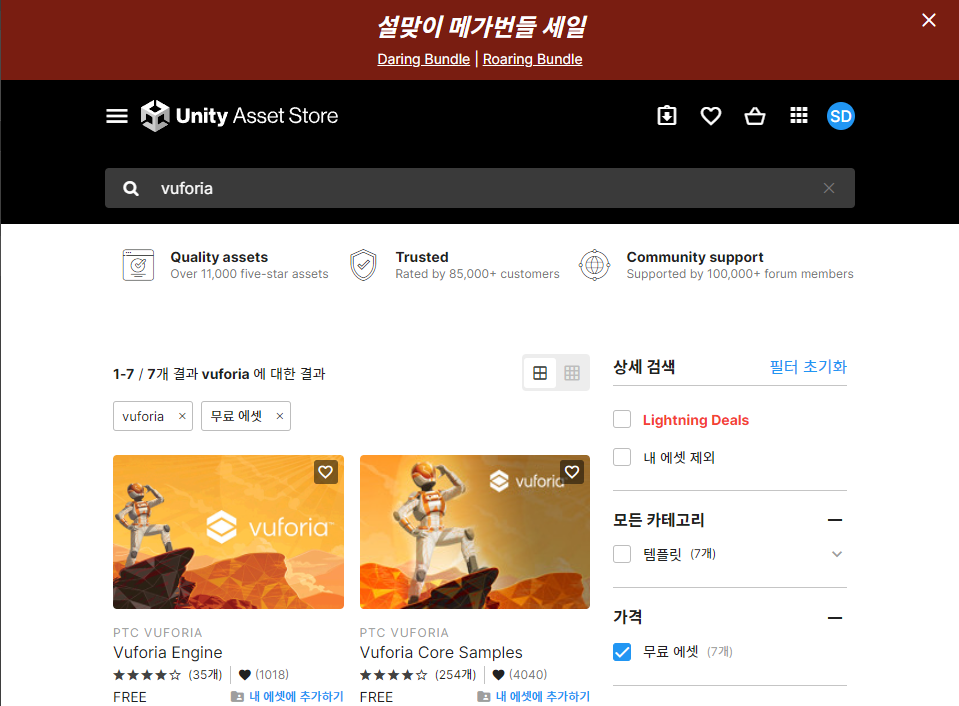Click the Community support globe icon
The height and width of the screenshot is (706, 959).
click(x=594, y=265)
